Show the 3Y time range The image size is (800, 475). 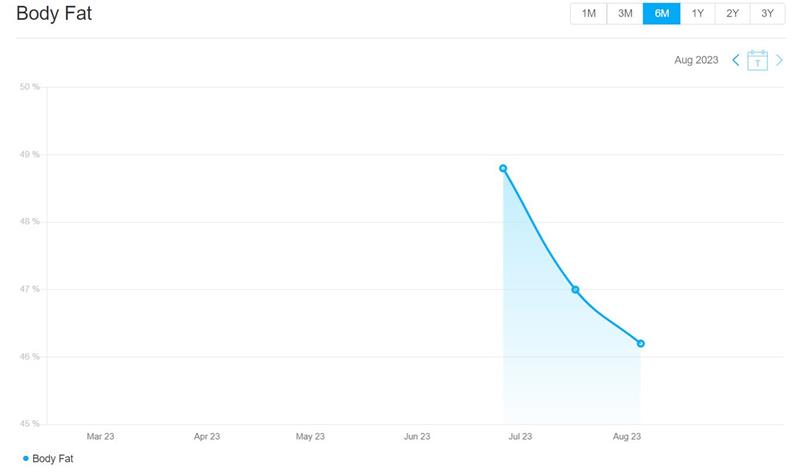[x=767, y=14]
